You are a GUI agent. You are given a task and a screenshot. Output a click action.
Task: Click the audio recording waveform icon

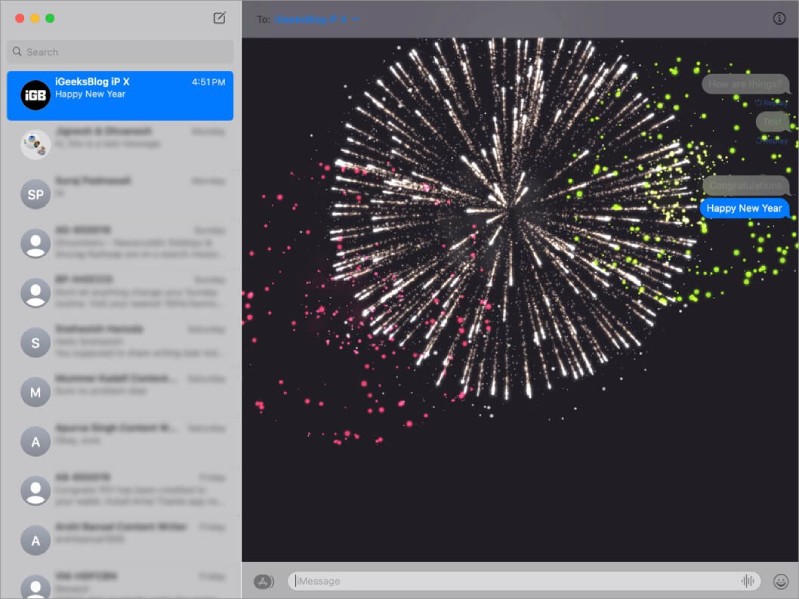tap(747, 581)
